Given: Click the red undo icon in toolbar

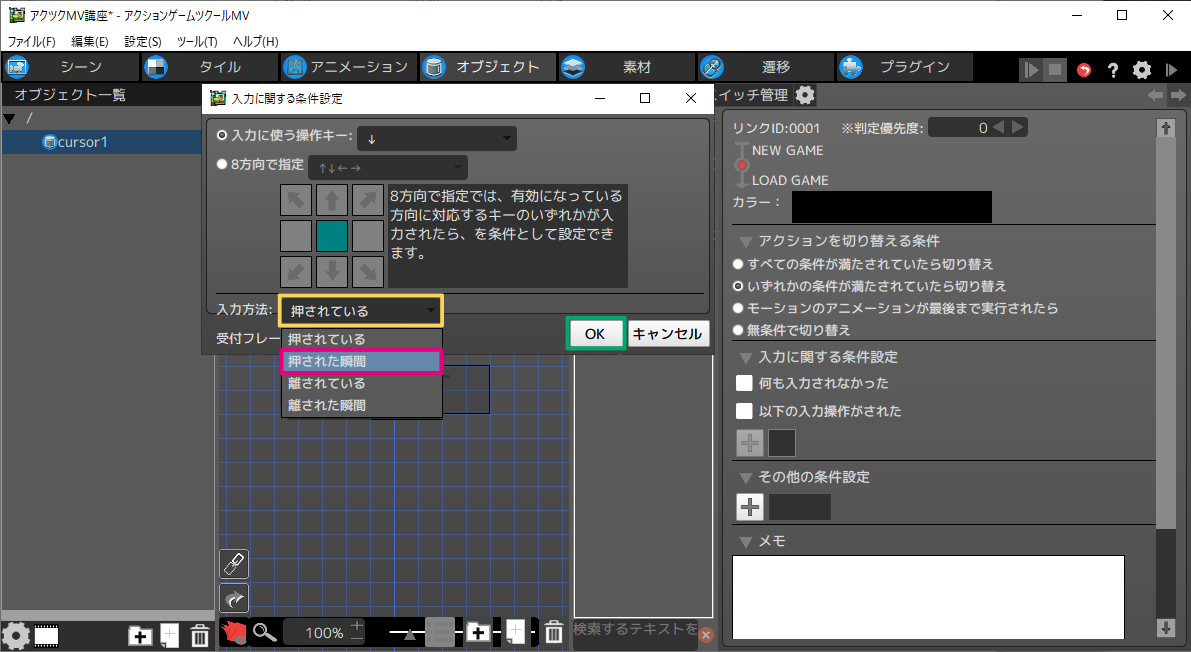Looking at the screenshot, I should (x=1085, y=70).
